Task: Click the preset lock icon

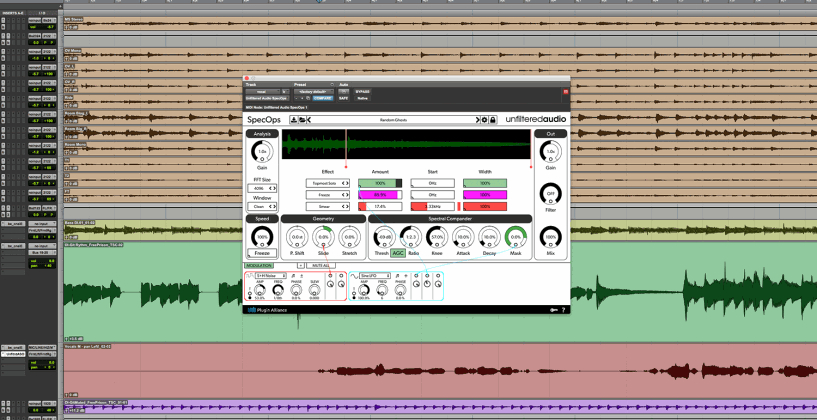Action: point(492,120)
